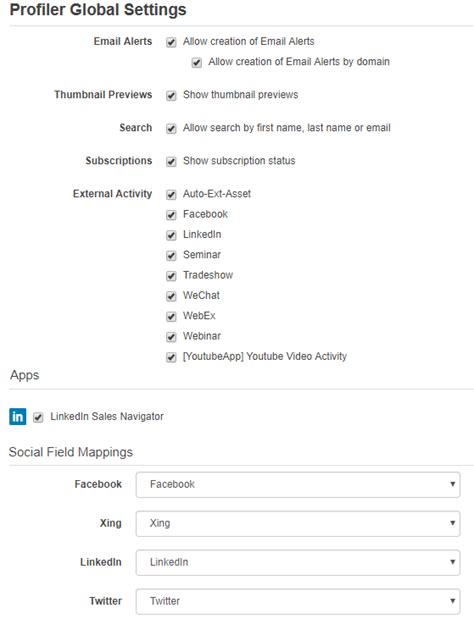The image size is (474, 619).
Task: Disable the Seminar external activity
Action: [171, 255]
